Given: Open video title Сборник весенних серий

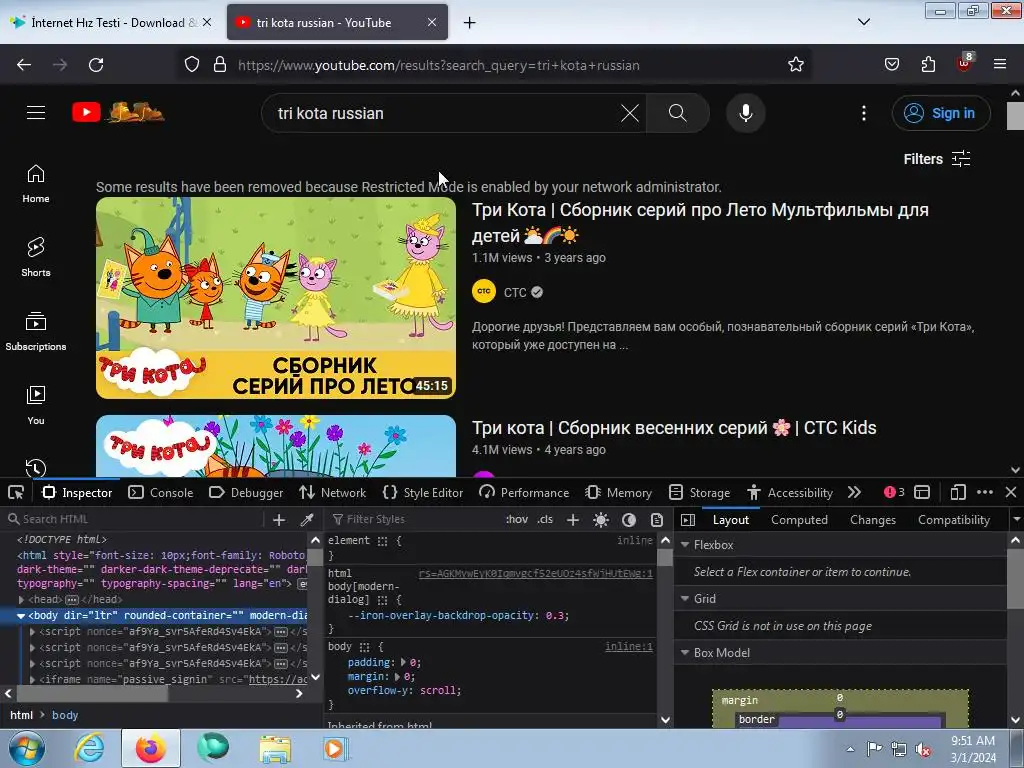Looking at the screenshot, I should coord(674,428).
